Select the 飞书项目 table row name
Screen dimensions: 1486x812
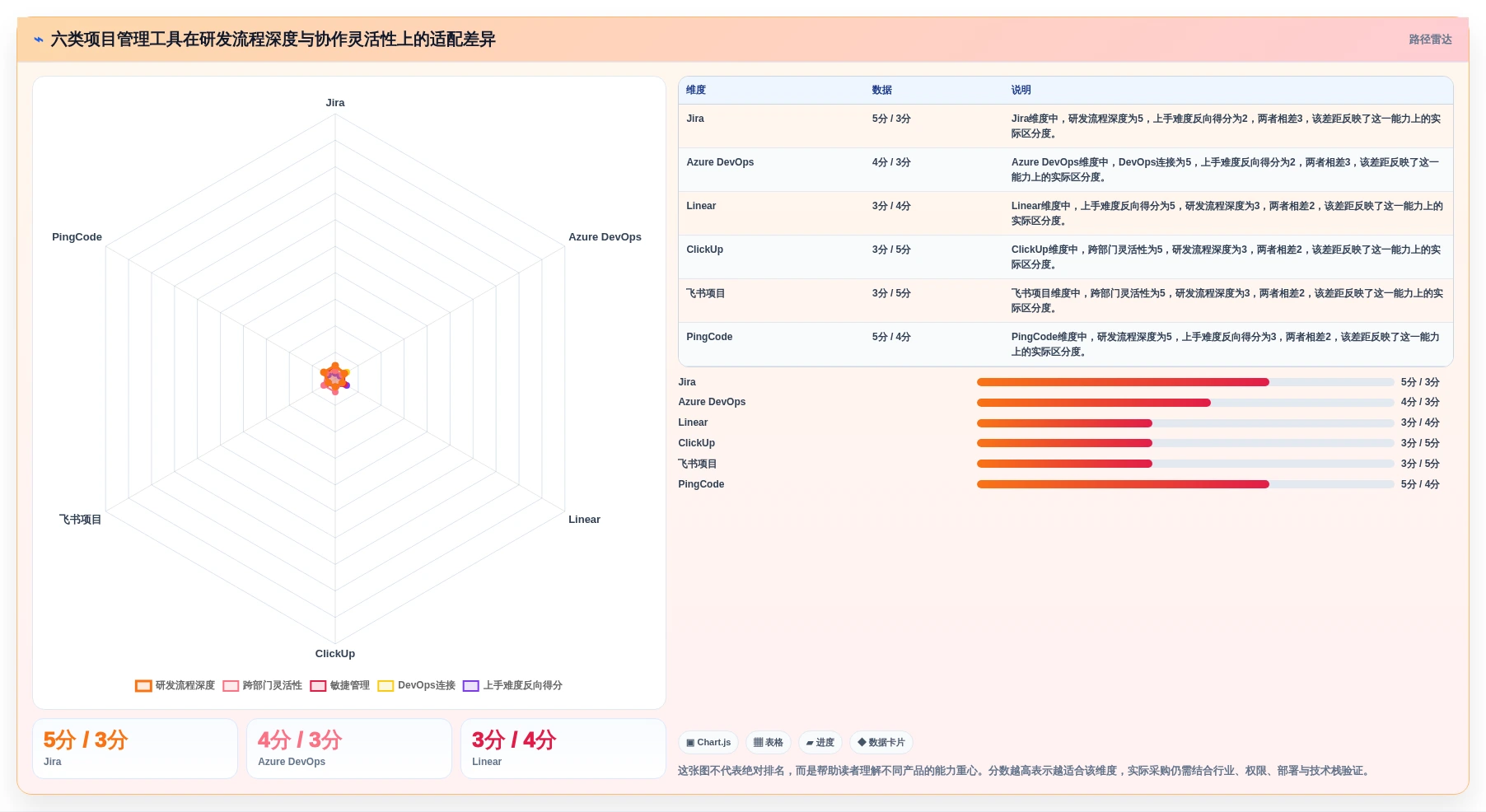click(706, 293)
